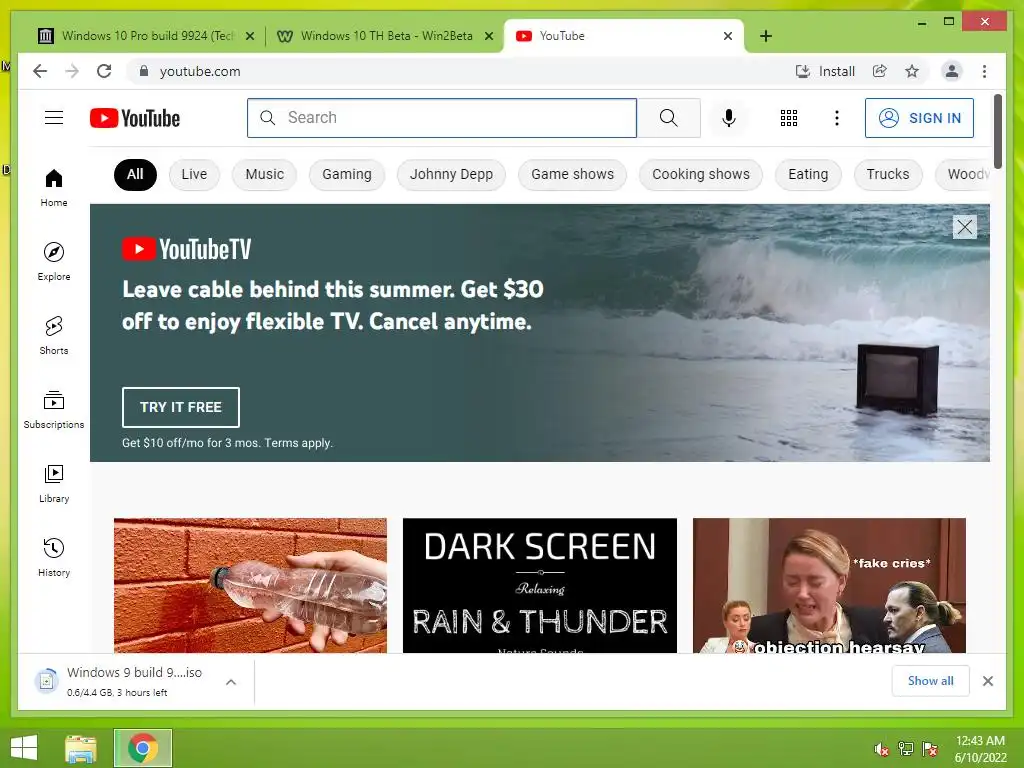
Task: Click the site lock icon
Action: click(144, 71)
